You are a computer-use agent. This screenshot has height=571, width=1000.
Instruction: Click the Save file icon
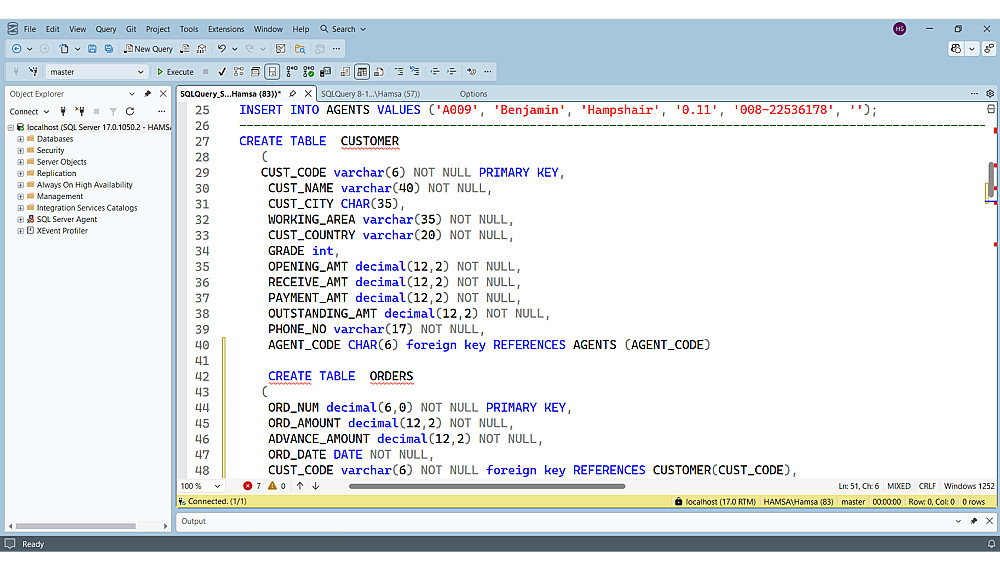click(x=93, y=48)
